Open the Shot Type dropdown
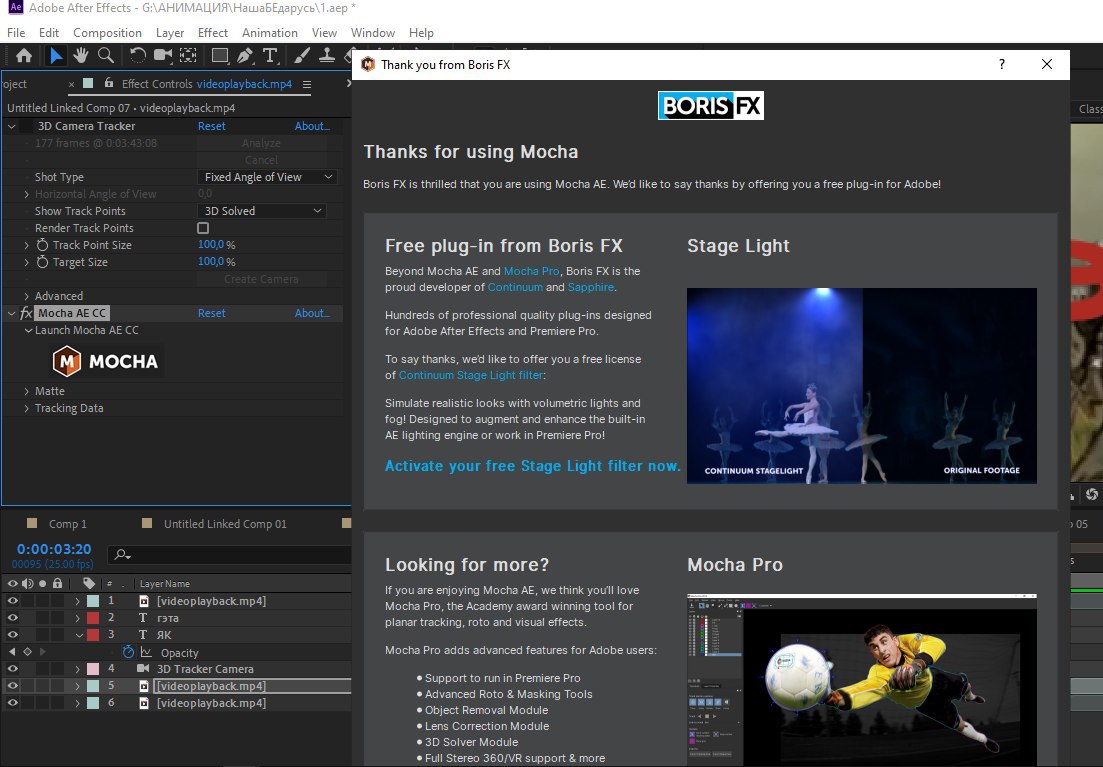Image resolution: width=1103 pixels, height=767 pixels. pyautogui.click(x=267, y=177)
